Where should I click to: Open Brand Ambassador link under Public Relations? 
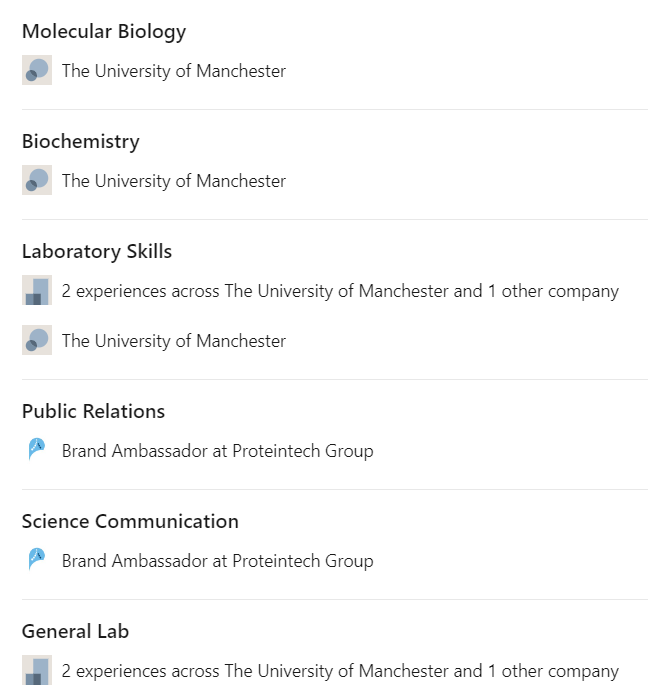pos(217,451)
